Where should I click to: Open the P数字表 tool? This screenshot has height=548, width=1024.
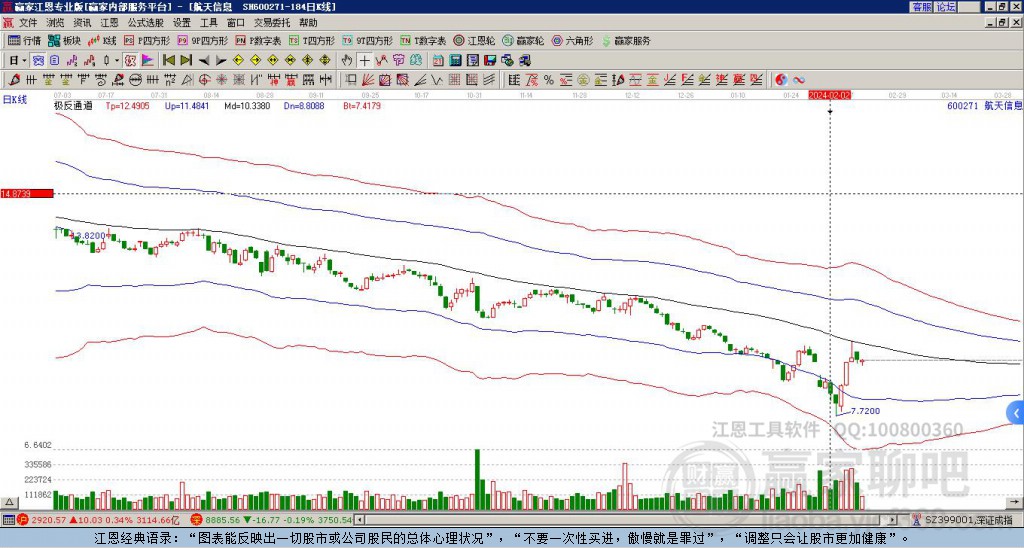coord(258,40)
